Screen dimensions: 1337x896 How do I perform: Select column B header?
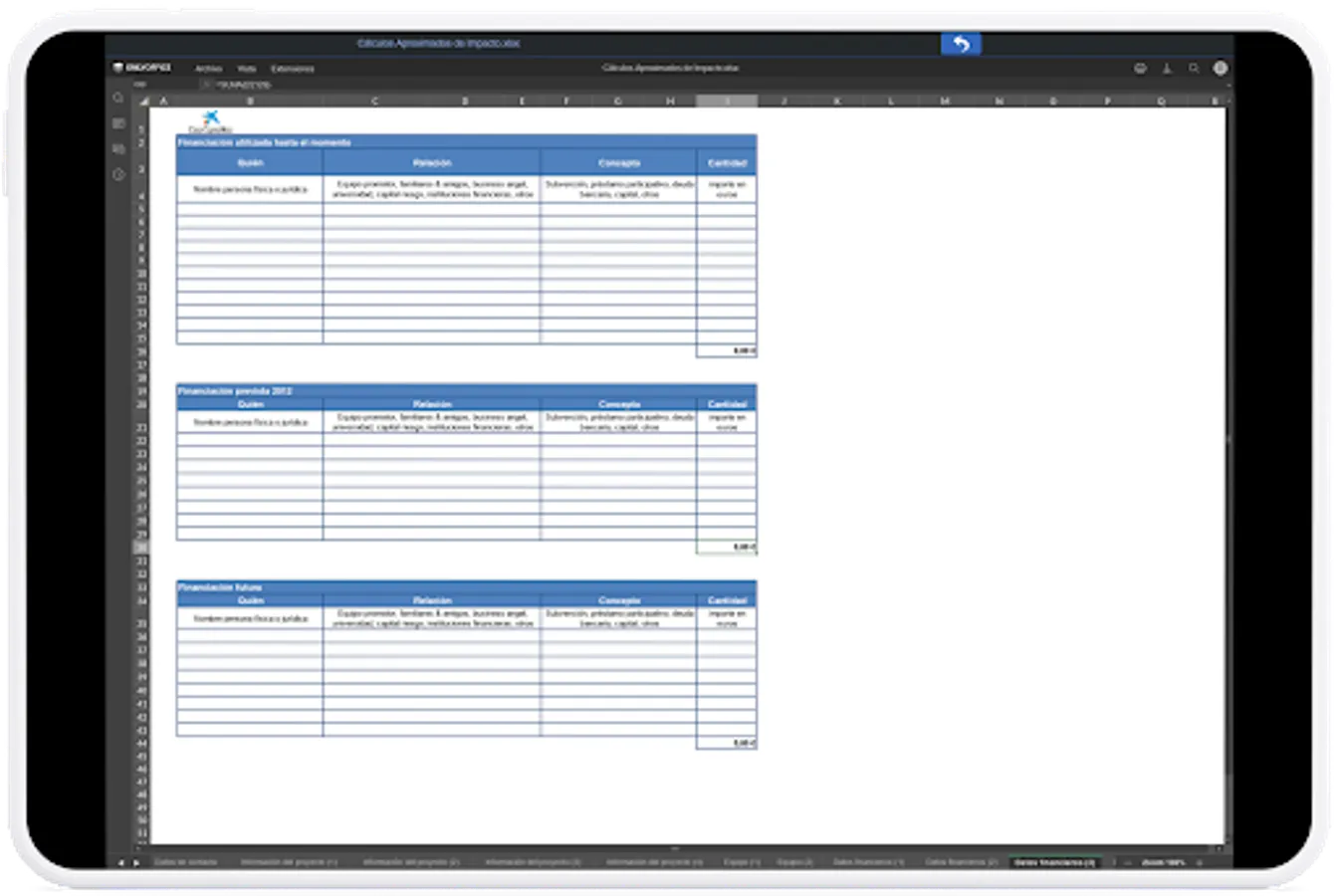250,101
